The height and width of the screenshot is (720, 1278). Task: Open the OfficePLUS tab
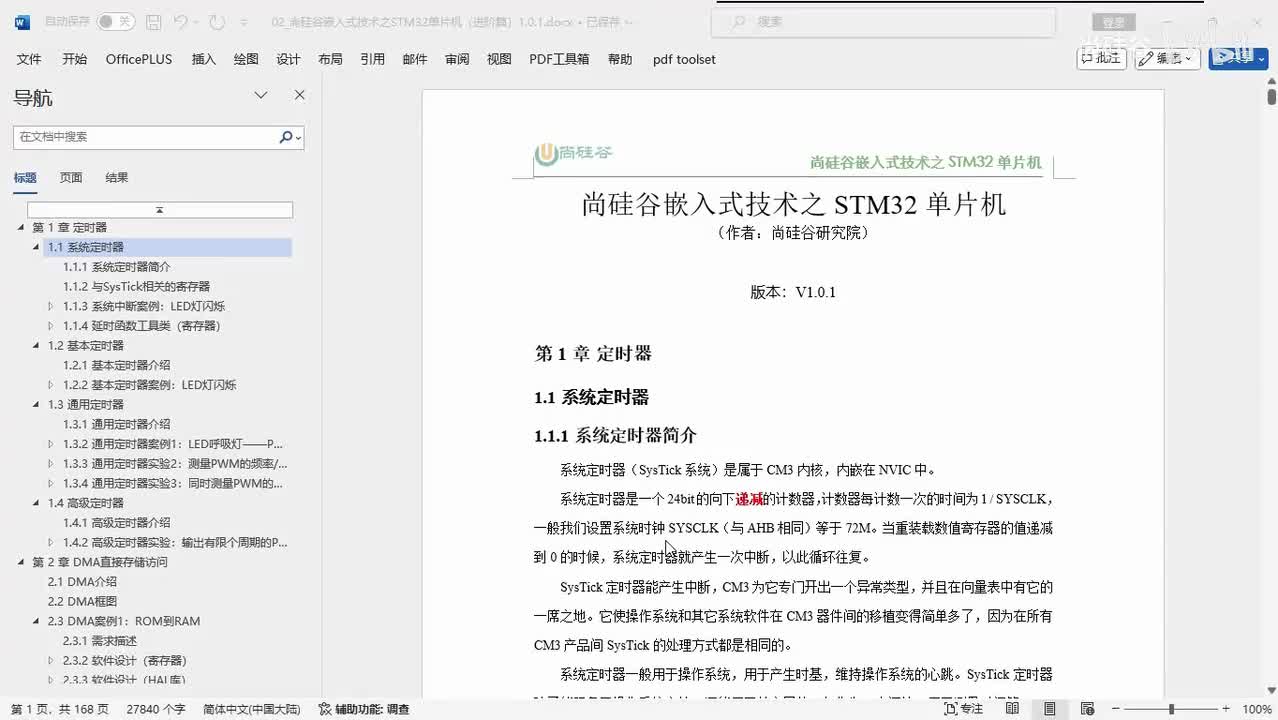click(x=139, y=59)
